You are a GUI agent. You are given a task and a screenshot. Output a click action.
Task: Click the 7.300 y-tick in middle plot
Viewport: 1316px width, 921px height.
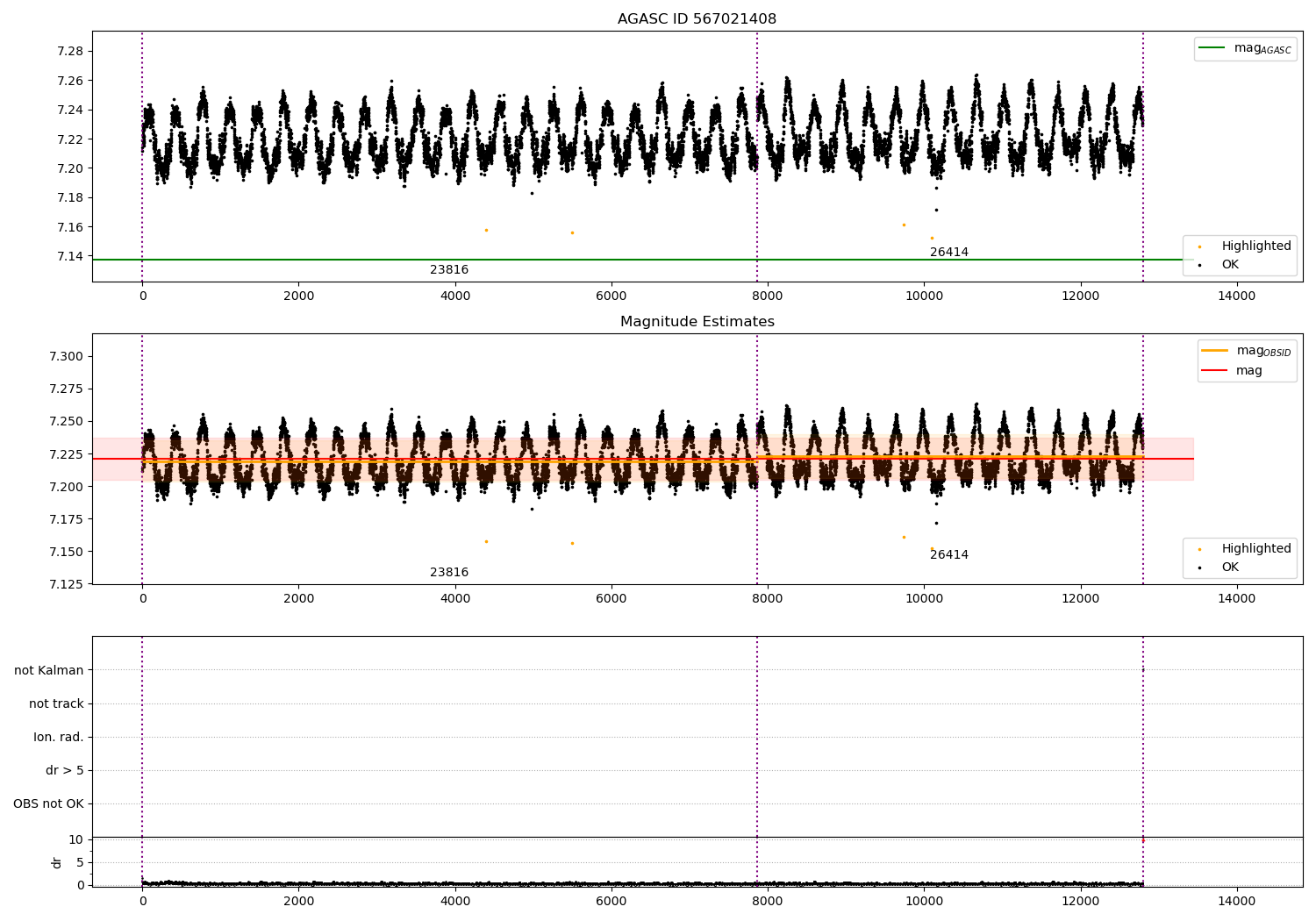point(67,356)
